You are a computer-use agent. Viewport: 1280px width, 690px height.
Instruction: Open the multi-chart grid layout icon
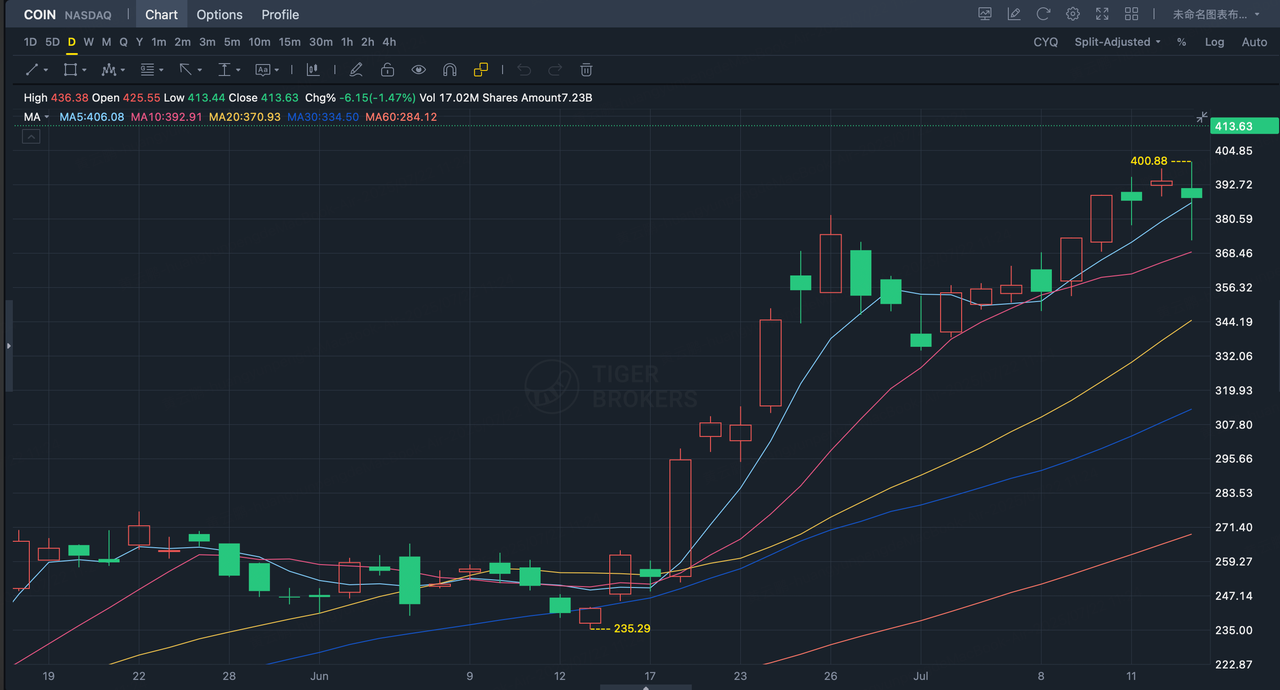(1132, 14)
